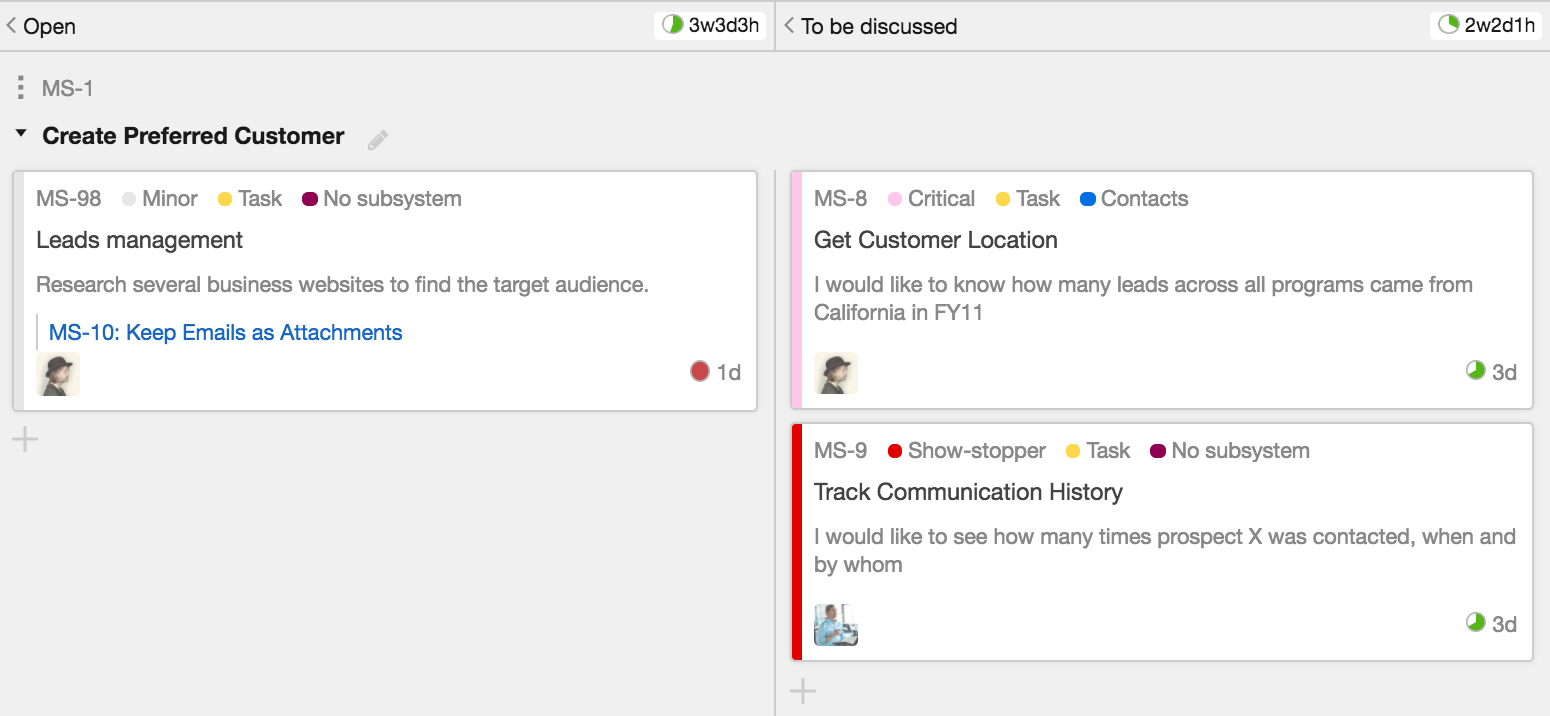
Task: Click the 3w3d3h estimation pie icon
Action: click(672, 25)
